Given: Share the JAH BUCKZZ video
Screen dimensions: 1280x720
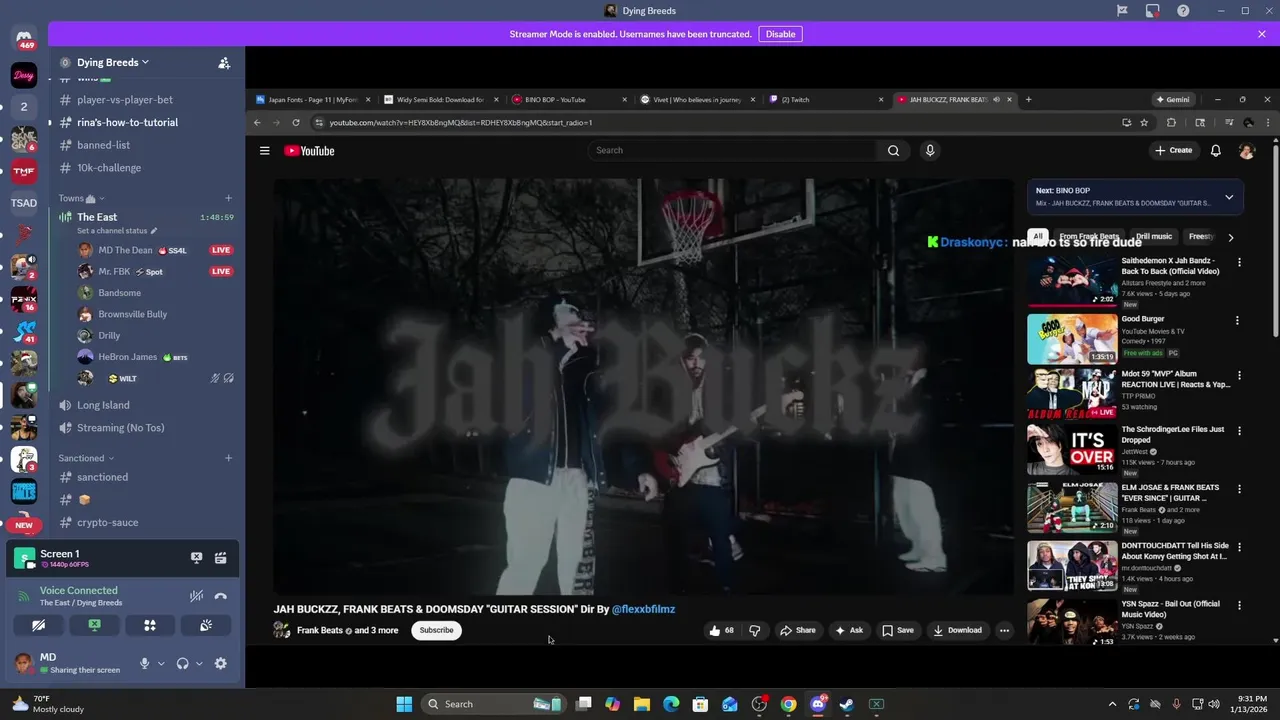Looking at the screenshot, I should click(x=797, y=630).
